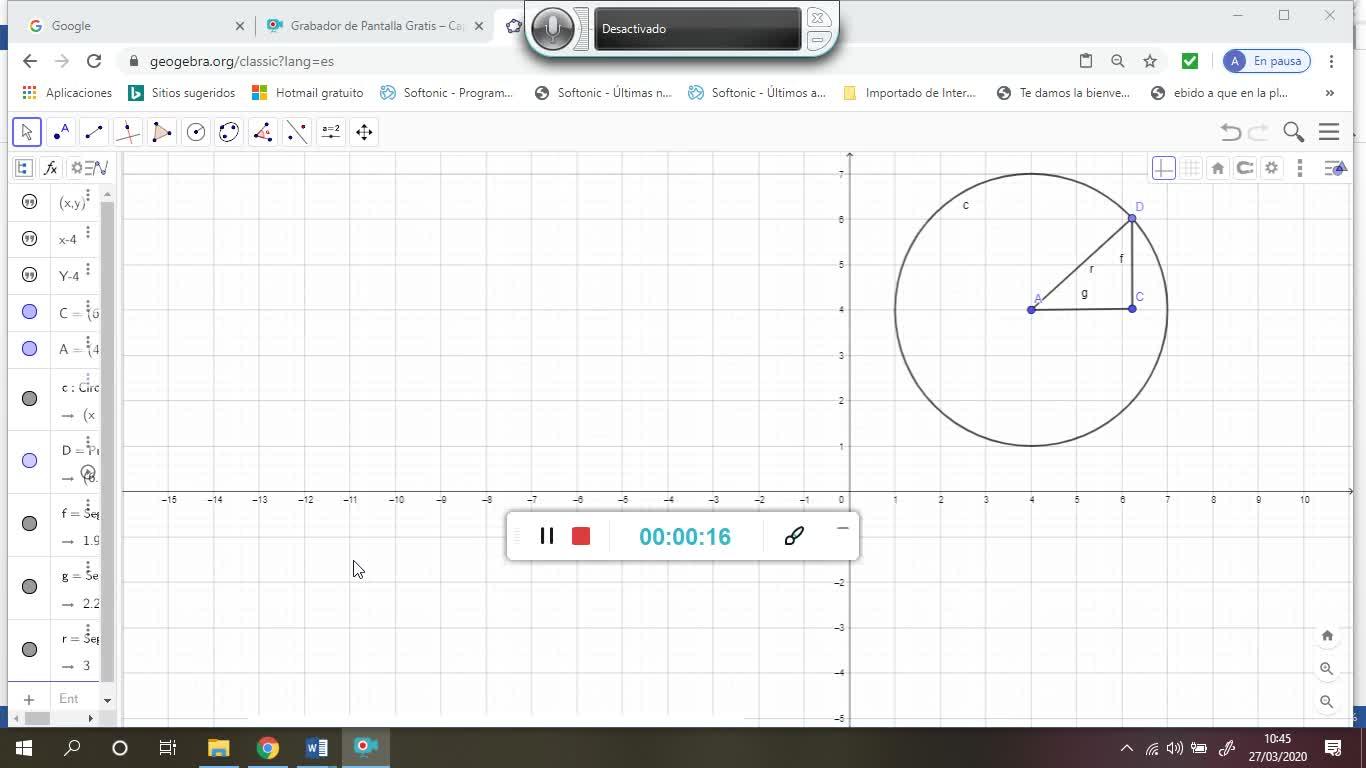The height and width of the screenshot is (768, 1366).
Task: Select the Move Graphics View tool
Action: (x=364, y=132)
